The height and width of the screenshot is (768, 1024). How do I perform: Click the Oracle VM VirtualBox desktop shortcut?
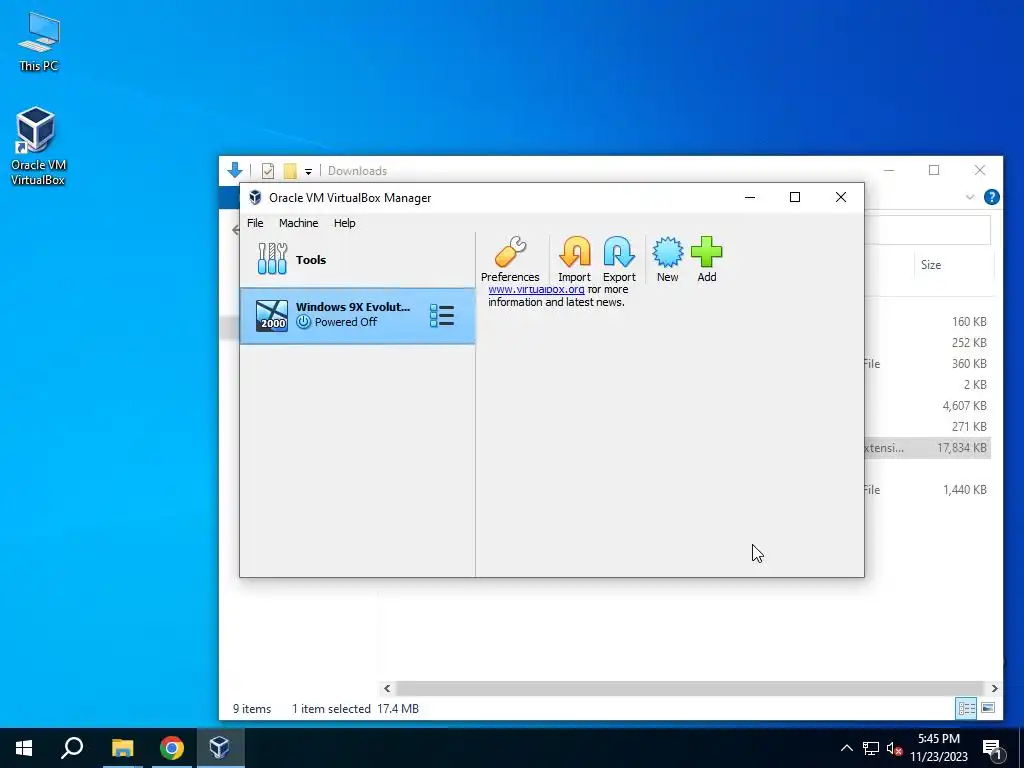(37, 146)
